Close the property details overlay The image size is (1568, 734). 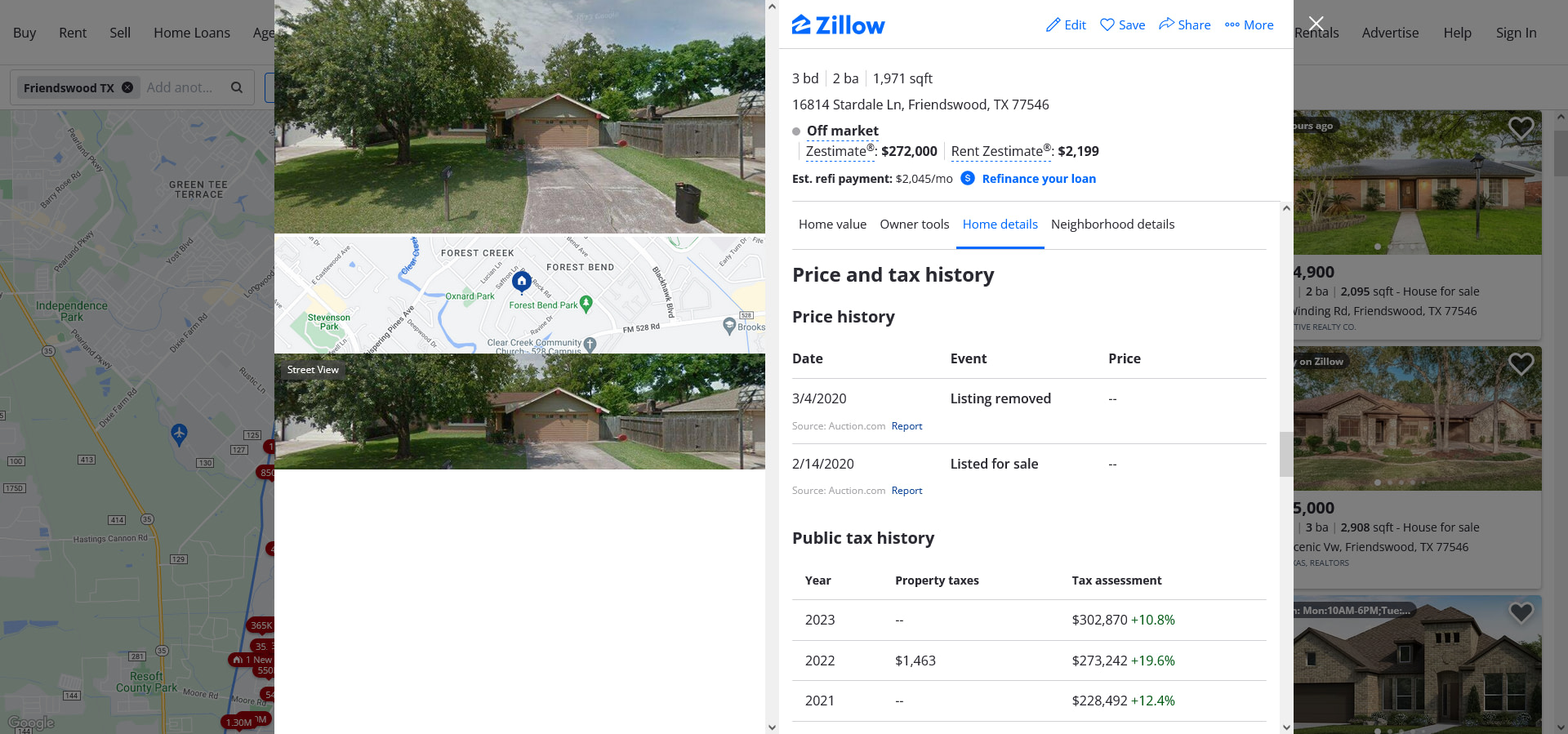click(1316, 24)
